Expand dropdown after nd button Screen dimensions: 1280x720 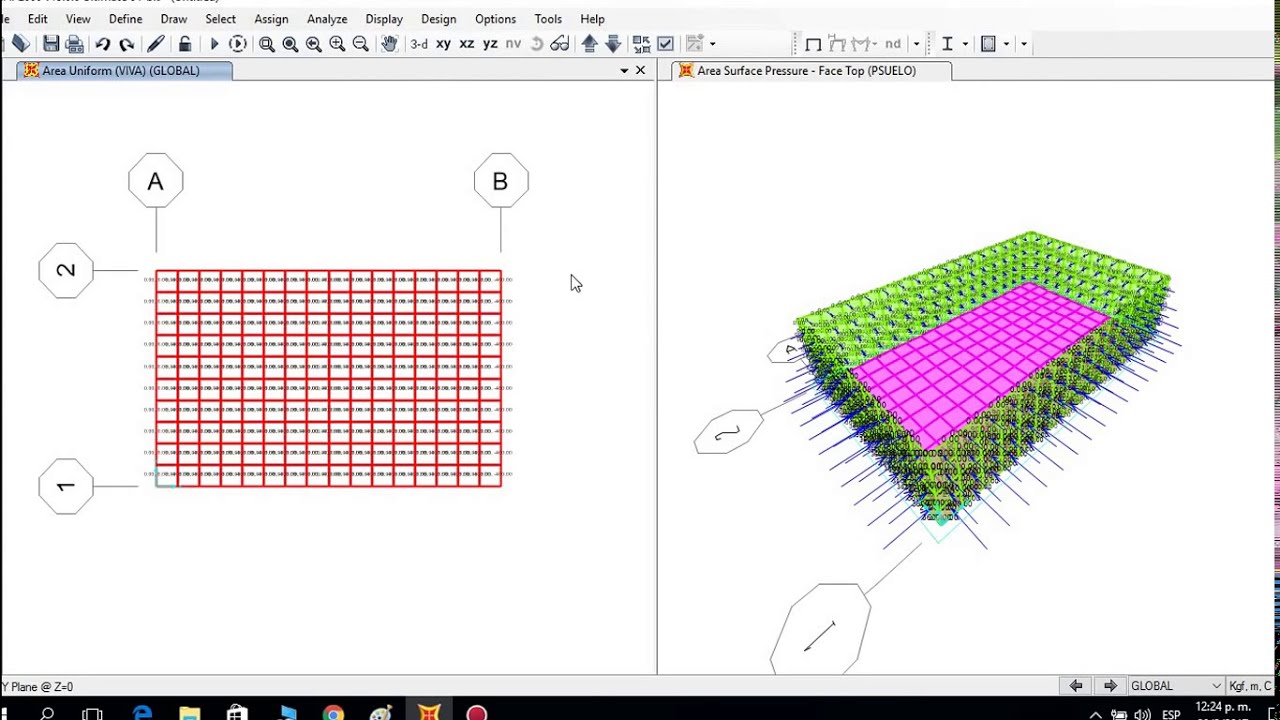pyautogui.click(x=916, y=44)
